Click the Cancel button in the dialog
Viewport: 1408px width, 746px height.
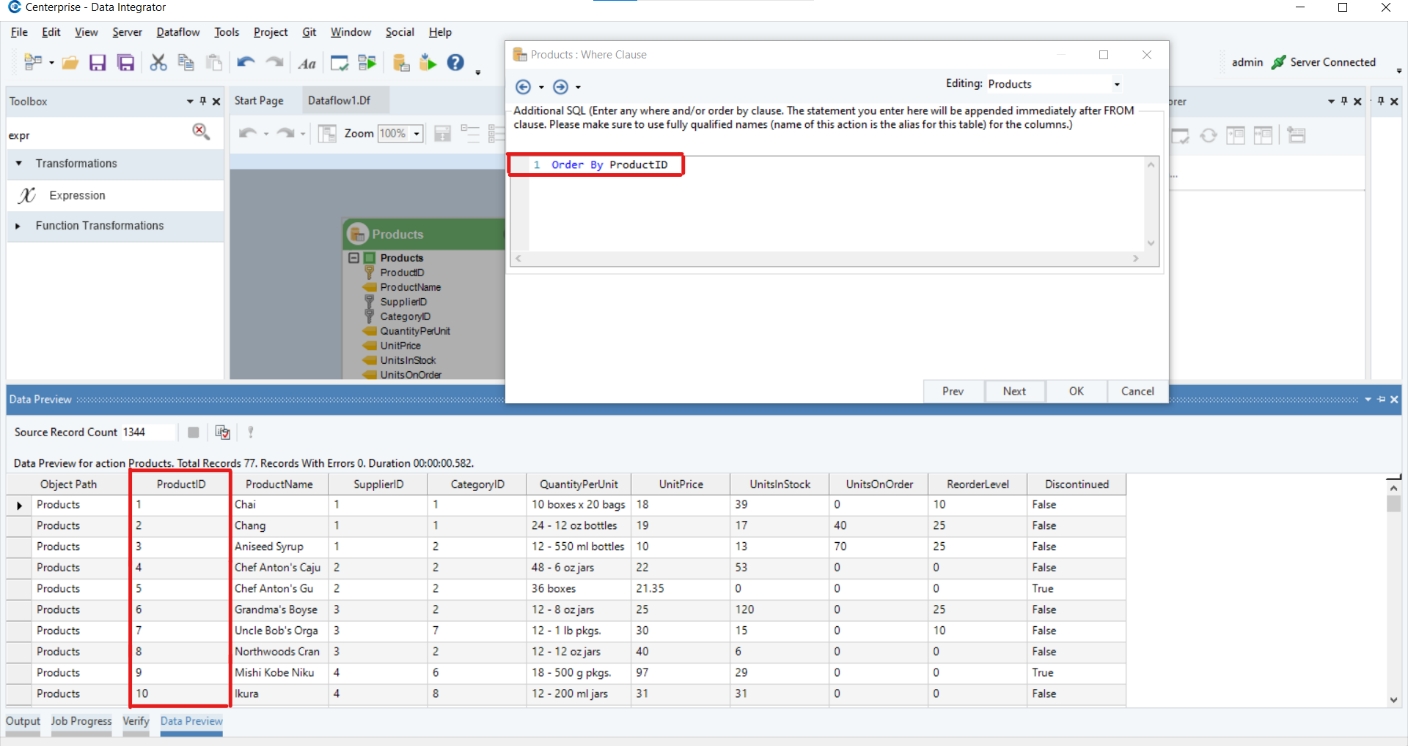click(x=1138, y=391)
